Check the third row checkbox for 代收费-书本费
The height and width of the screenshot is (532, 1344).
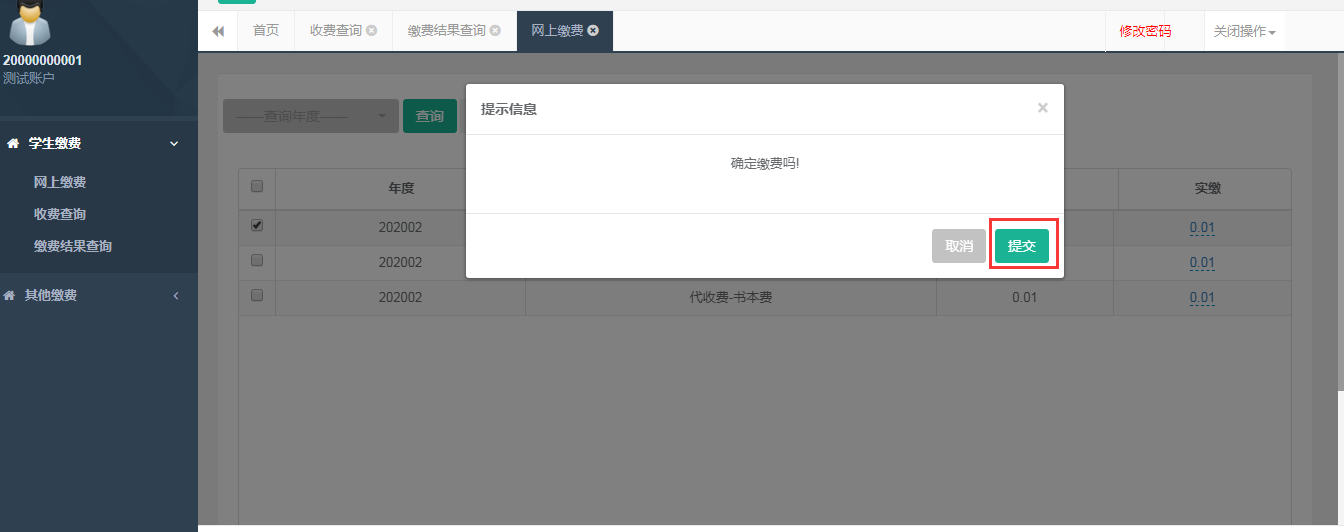(257, 296)
